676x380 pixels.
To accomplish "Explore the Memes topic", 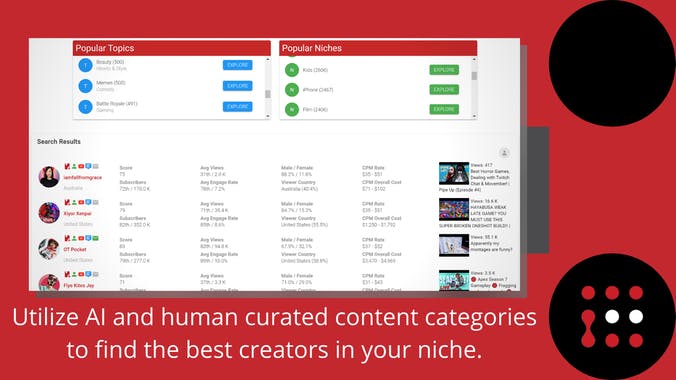I will pyautogui.click(x=238, y=86).
